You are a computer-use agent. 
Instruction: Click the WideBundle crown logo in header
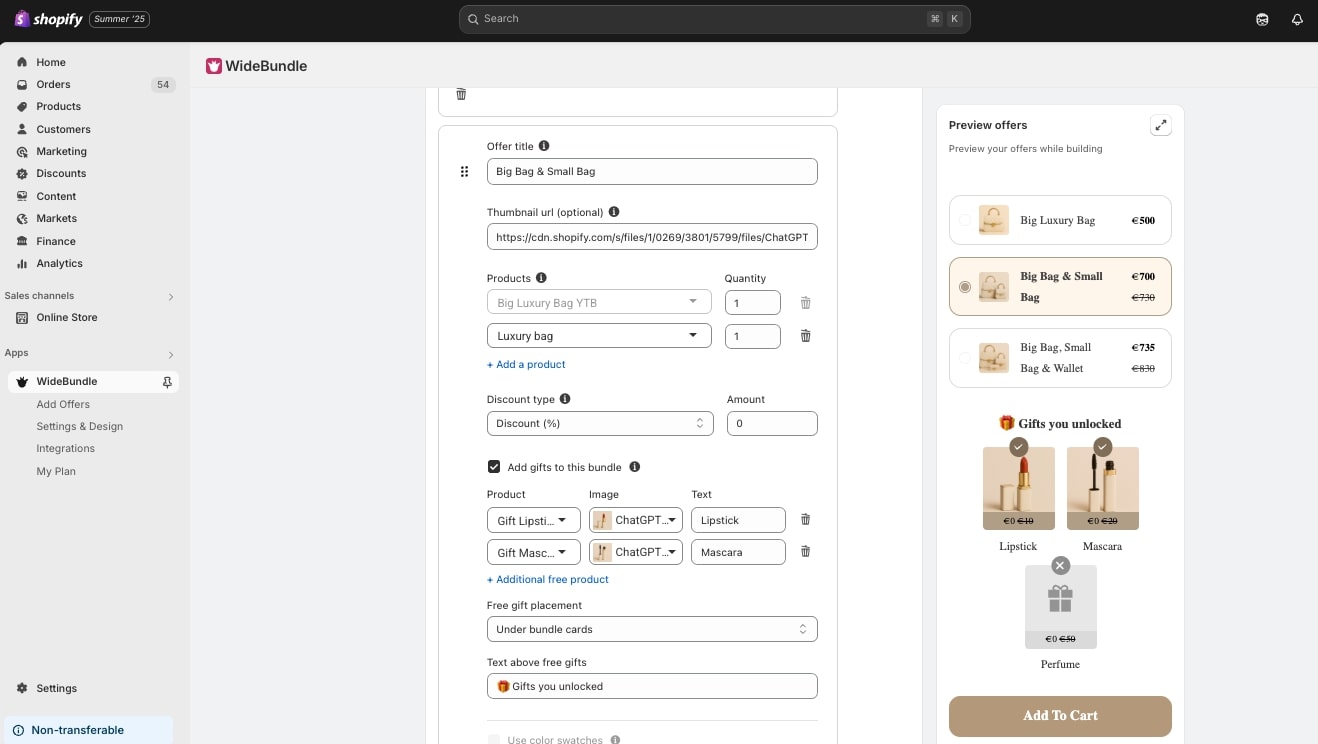[x=213, y=66]
